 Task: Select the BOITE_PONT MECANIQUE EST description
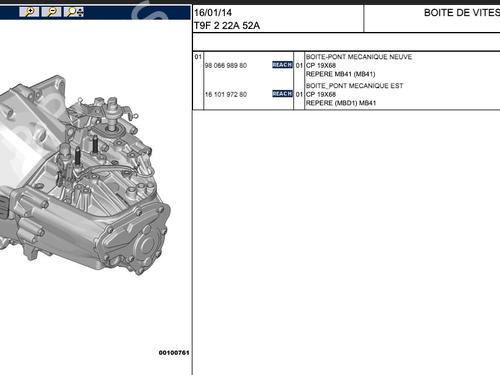(354, 86)
